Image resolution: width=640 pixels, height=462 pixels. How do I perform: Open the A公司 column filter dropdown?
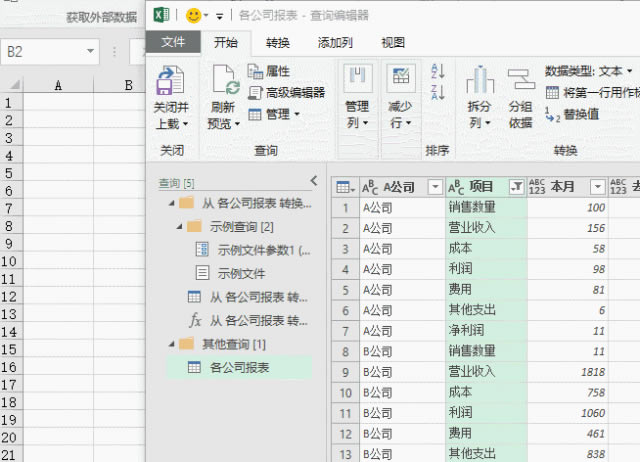click(x=434, y=187)
